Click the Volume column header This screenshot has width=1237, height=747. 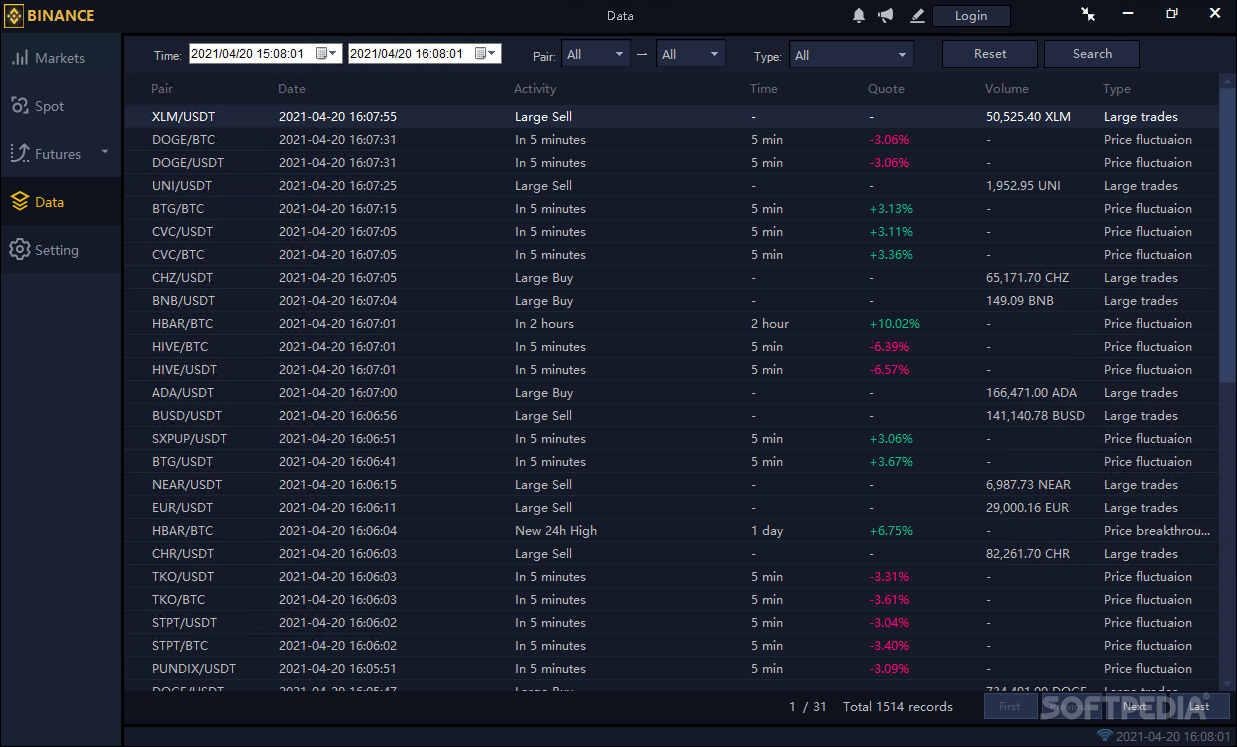pos(1007,89)
